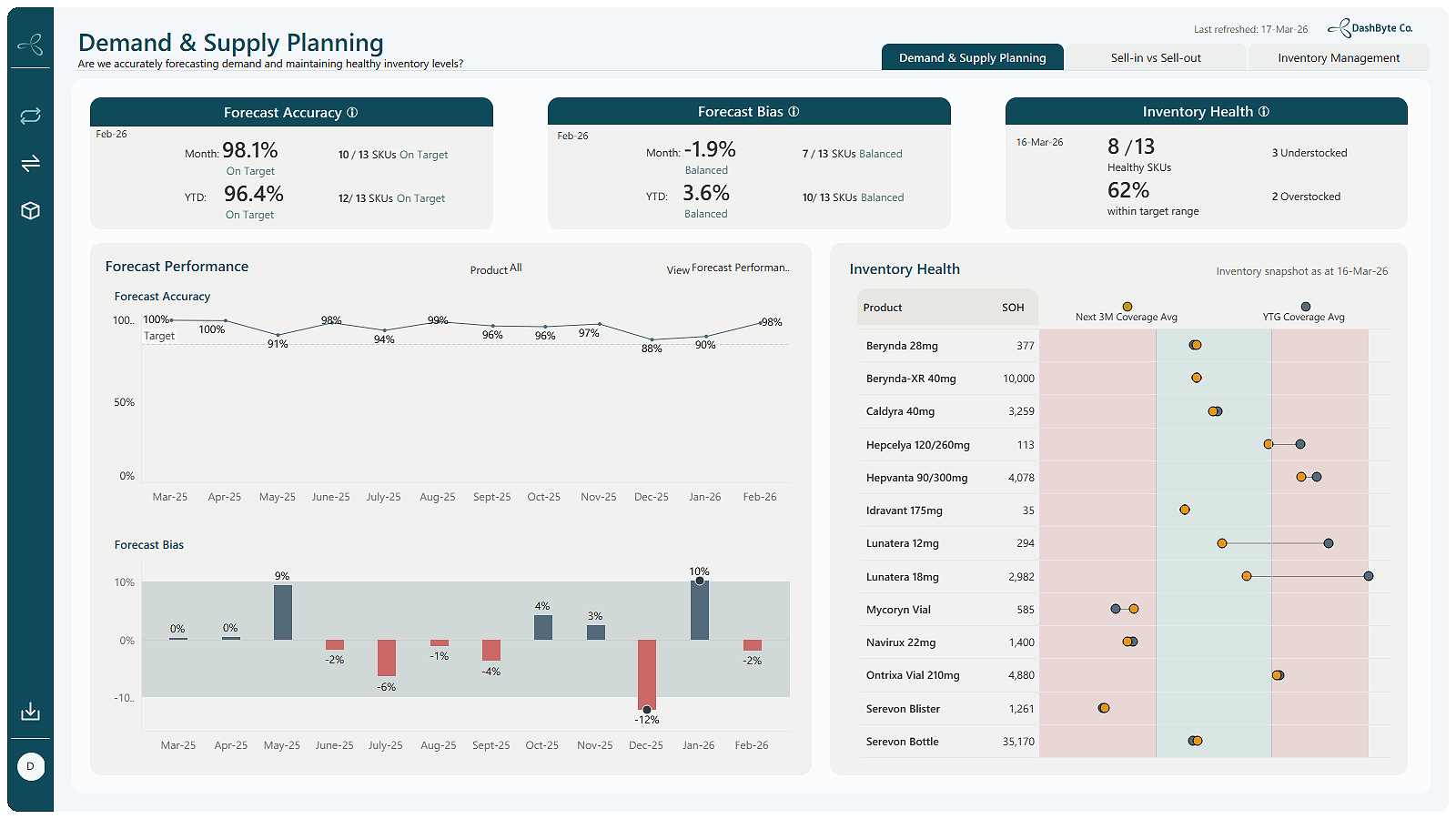The image size is (1456, 819).
Task: Select the Serevon Bottle row
Action: tap(1124, 742)
